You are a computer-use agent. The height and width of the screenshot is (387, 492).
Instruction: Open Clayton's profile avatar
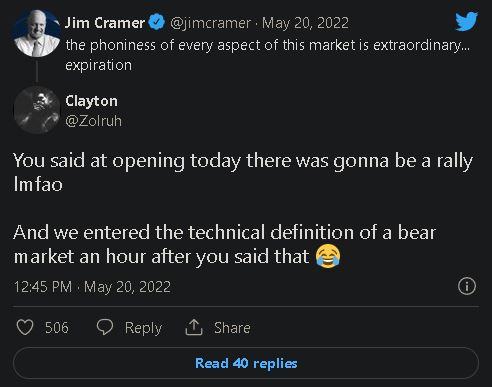(x=37, y=110)
